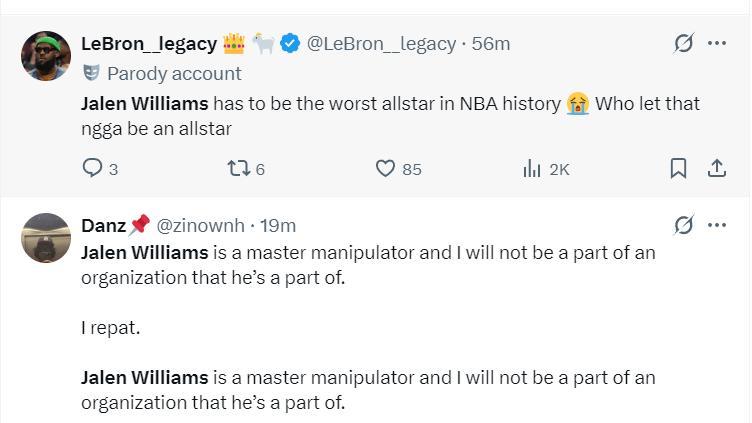The image size is (752, 423).
Task: Open Danz's profile avatar
Action: click(46, 238)
